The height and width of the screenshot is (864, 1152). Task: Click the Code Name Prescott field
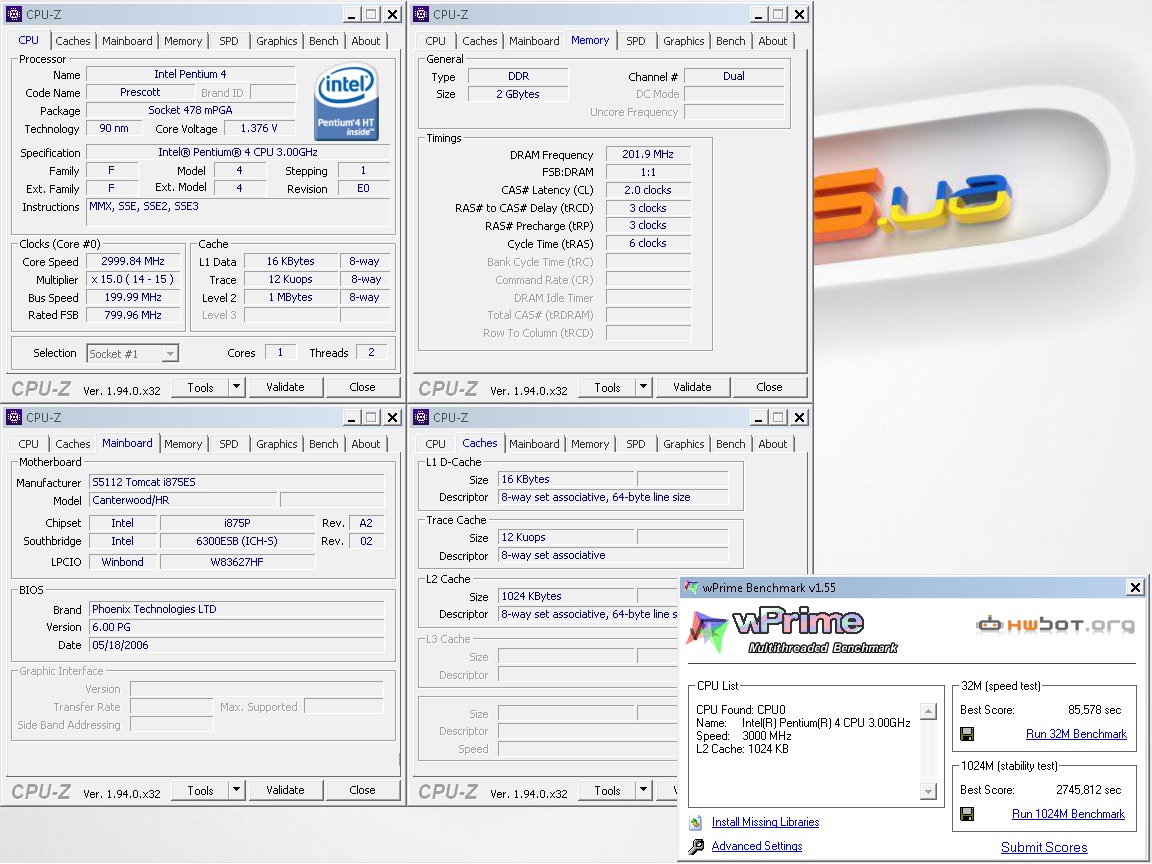coord(140,92)
